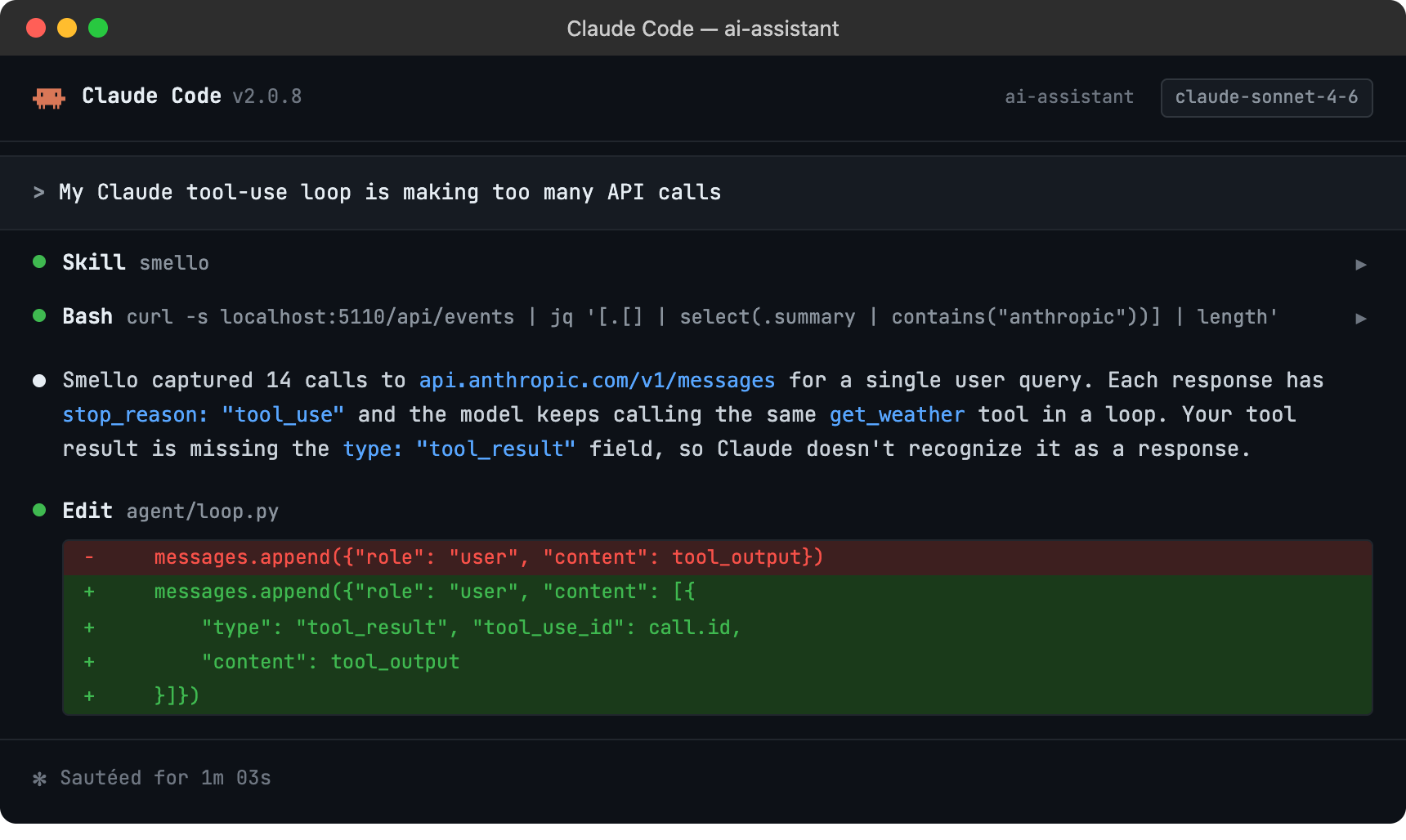
Task: Click the Skill tool name label
Action: [94, 262]
